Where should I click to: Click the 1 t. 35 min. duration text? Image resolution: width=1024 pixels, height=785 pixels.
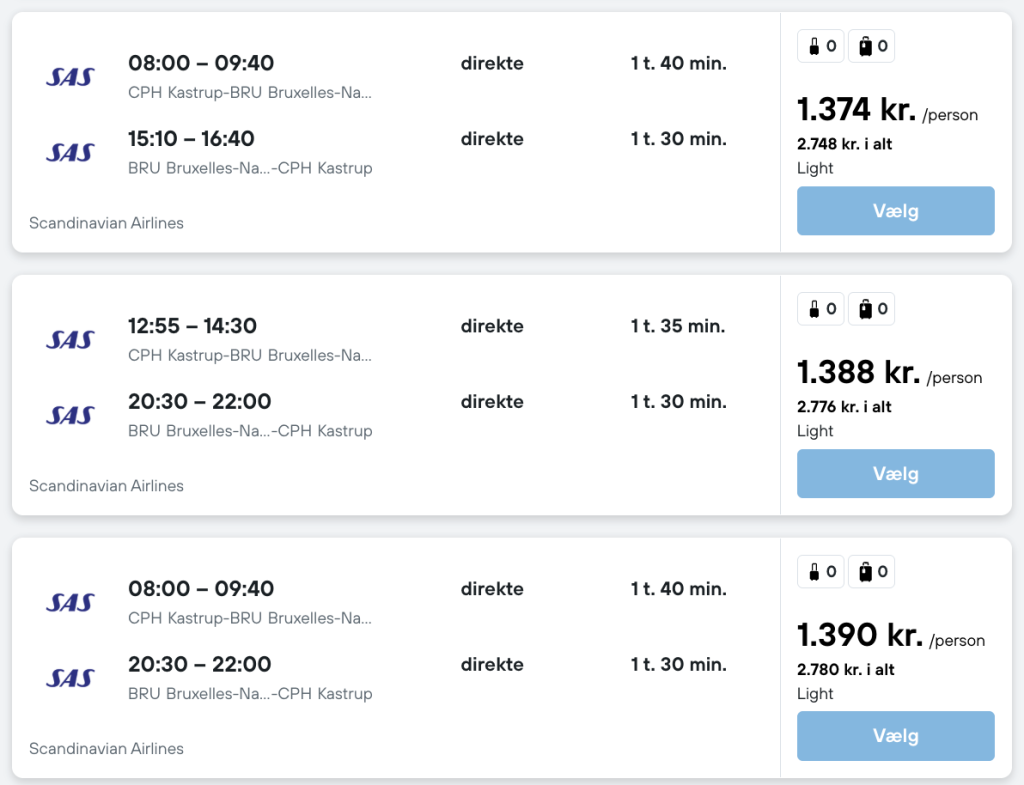click(678, 326)
